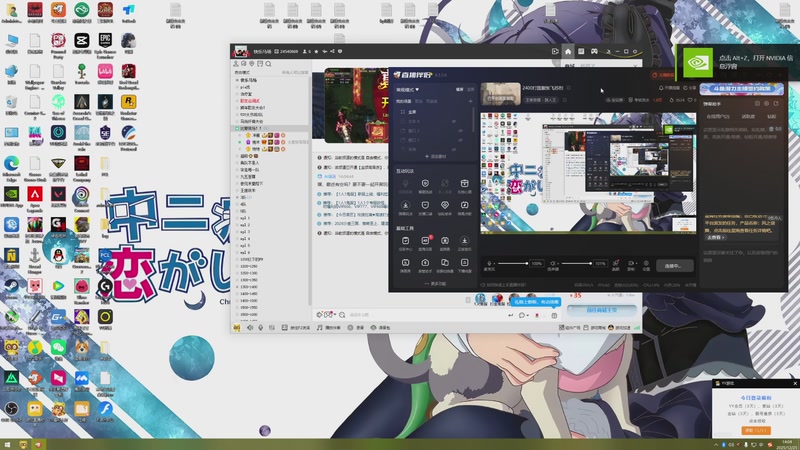
Task: Open the 贡献榜 tab in the danmaku panel
Action: (748, 116)
